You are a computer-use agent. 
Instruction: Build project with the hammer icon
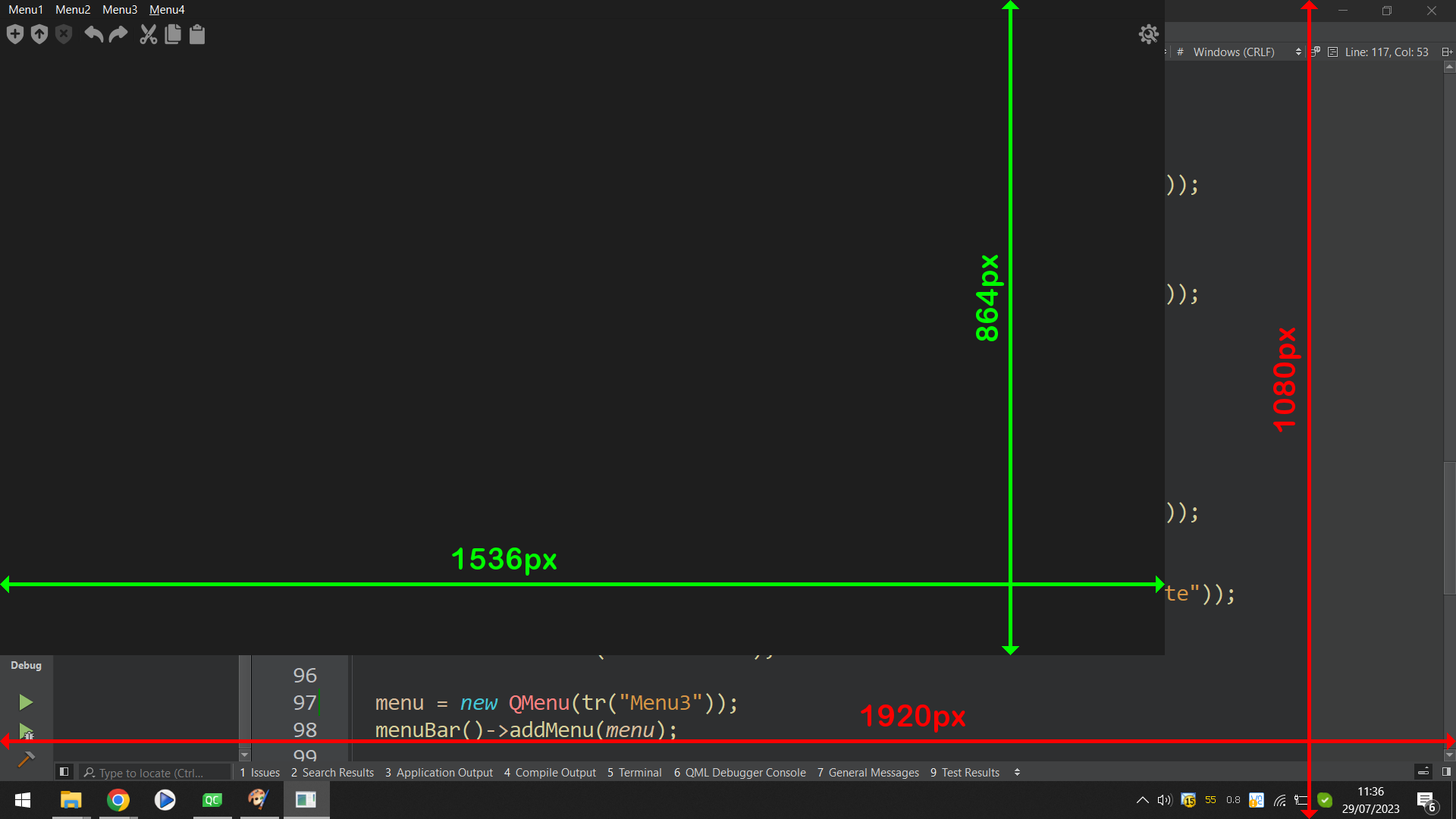pyautogui.click(x=26, y=759)
